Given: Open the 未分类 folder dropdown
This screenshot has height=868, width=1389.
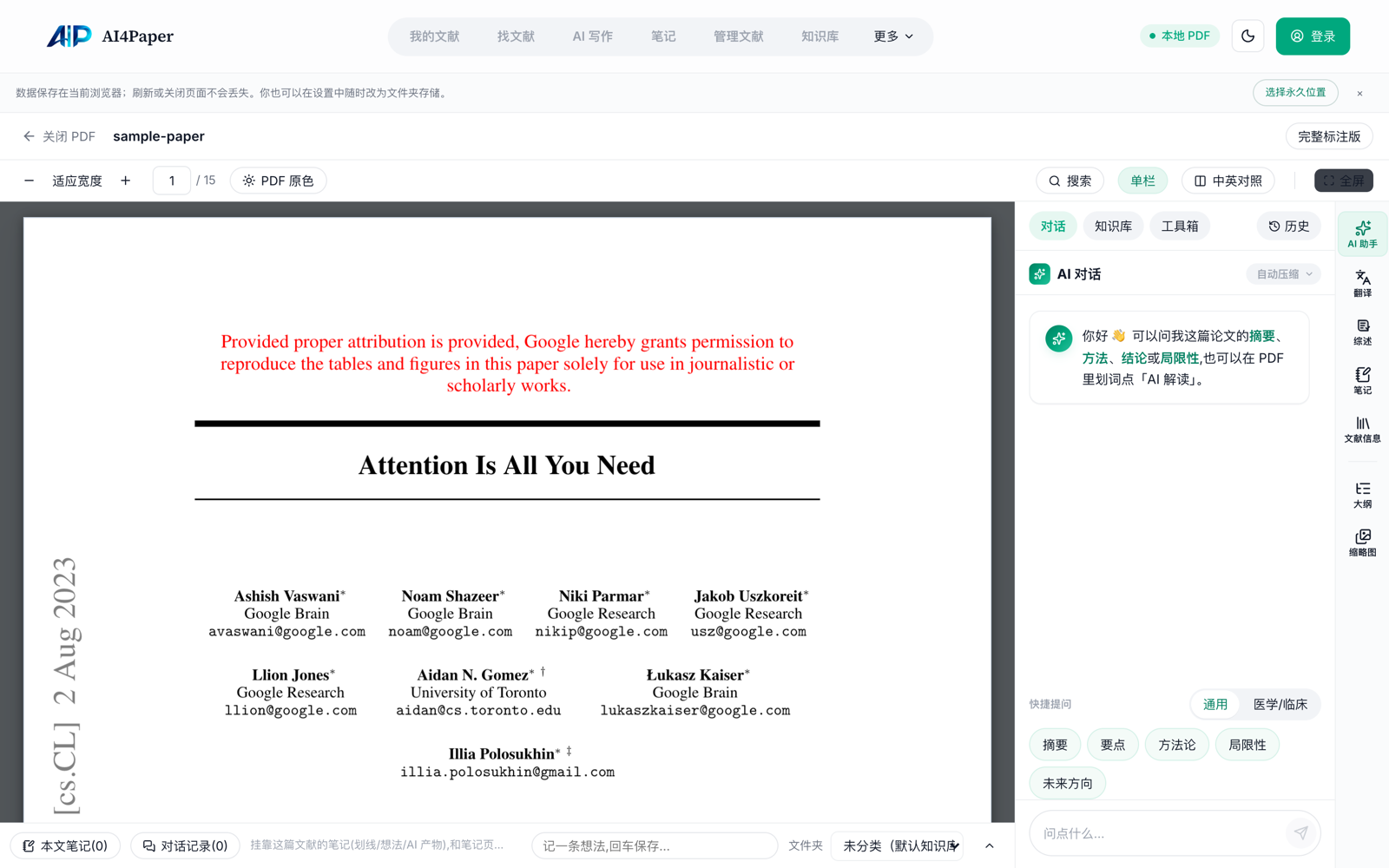Looking at the screenshot, I should click(x=900, y=845).
